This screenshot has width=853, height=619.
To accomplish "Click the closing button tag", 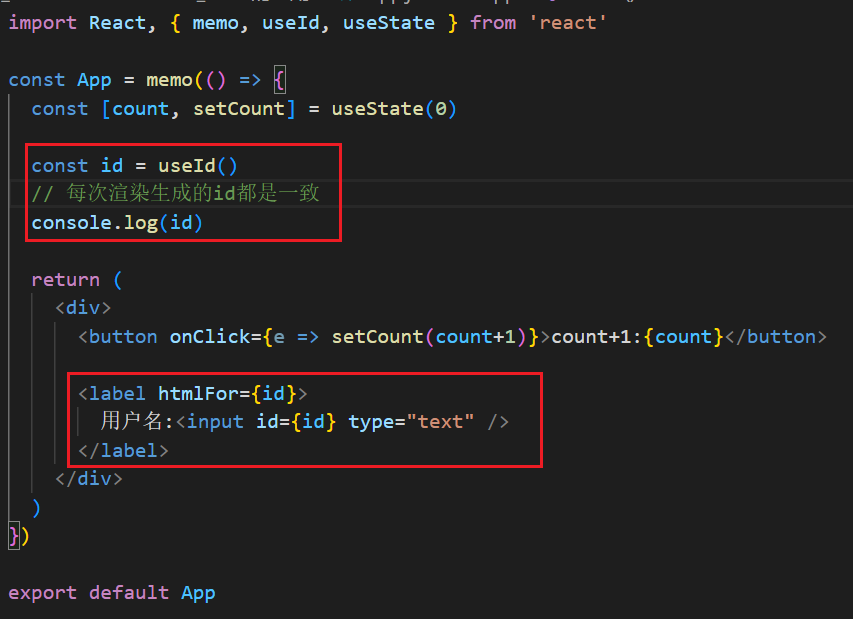I will pyautogui.click(x=776, y=337).
